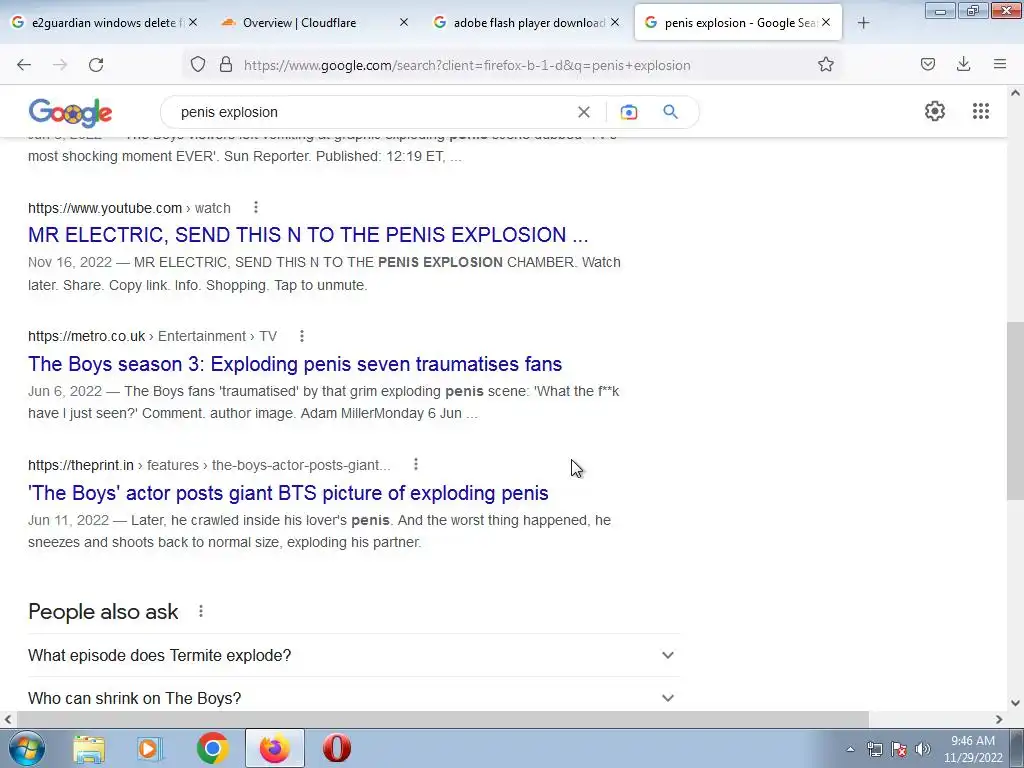Click the https://metro.co.uk breadcrumb URL
This screenshot has width=1024, height=768.
tap(152, 336)
